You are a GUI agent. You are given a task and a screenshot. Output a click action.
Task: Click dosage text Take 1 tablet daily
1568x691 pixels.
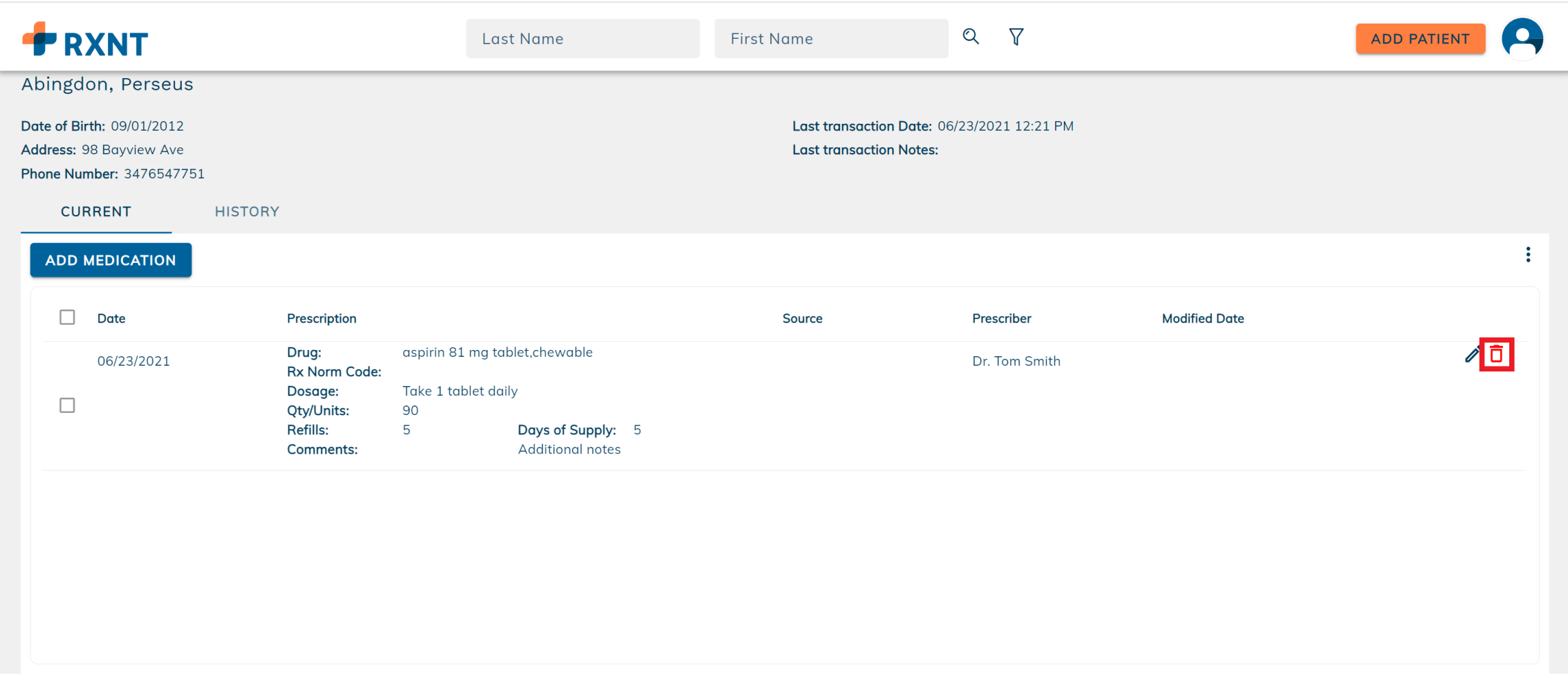[x=460, y=391]
